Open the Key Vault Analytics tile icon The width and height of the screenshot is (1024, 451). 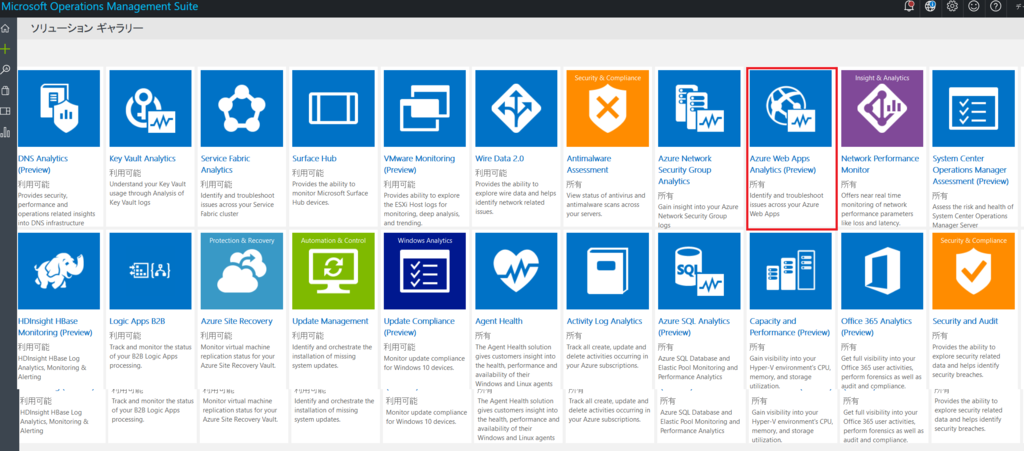click(150, 108)
